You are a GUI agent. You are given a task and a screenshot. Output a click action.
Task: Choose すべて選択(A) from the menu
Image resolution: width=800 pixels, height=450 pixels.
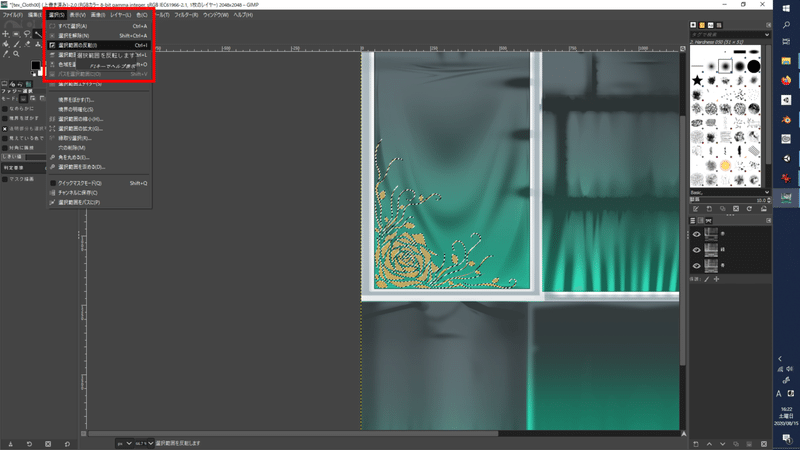tap(98, 26)
